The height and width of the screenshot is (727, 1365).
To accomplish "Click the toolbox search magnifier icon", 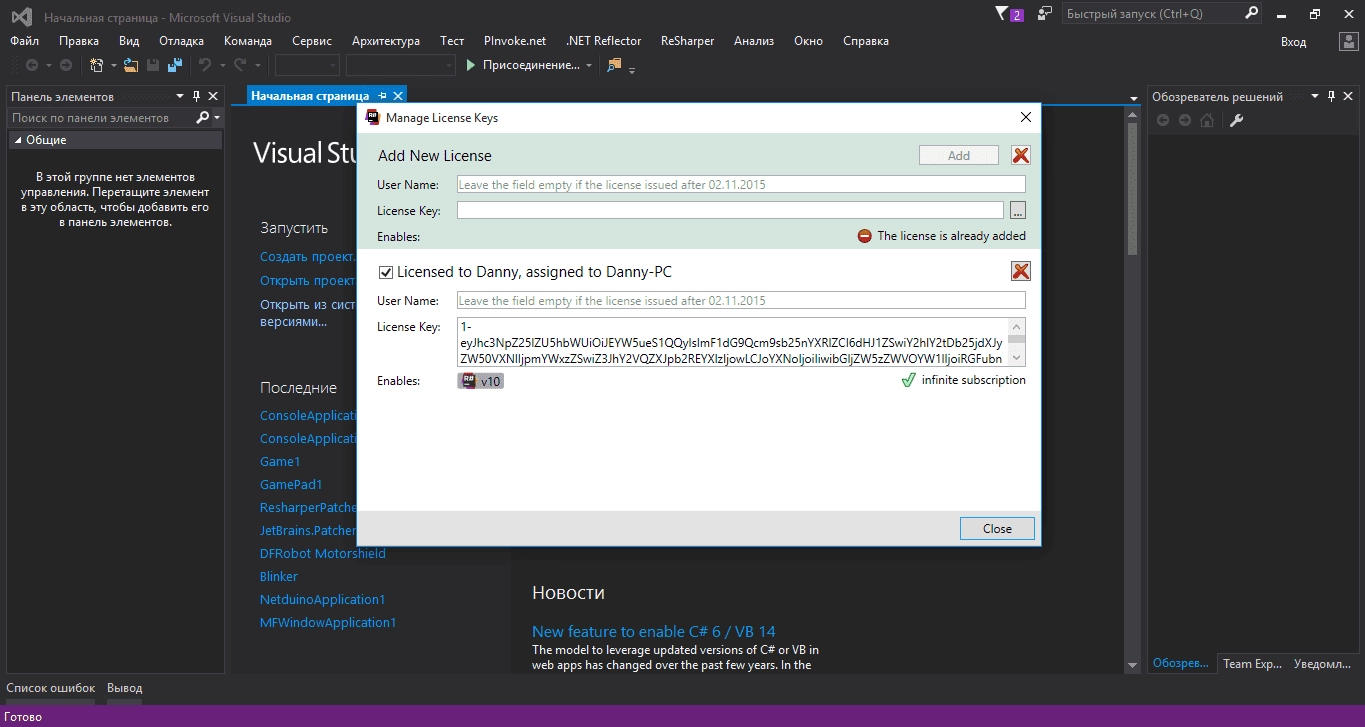I will tap(203, 117).
